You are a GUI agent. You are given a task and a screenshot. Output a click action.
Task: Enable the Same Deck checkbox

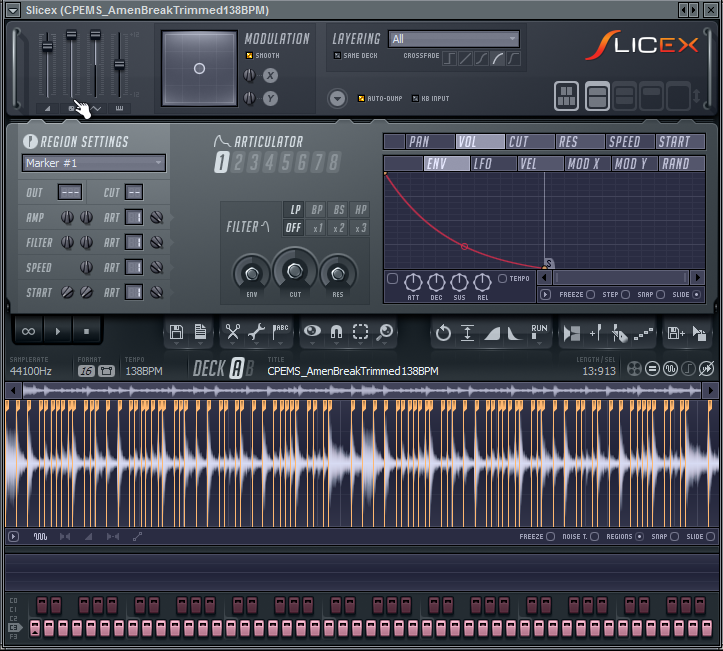pyautogui.click(x=338, y=55)
